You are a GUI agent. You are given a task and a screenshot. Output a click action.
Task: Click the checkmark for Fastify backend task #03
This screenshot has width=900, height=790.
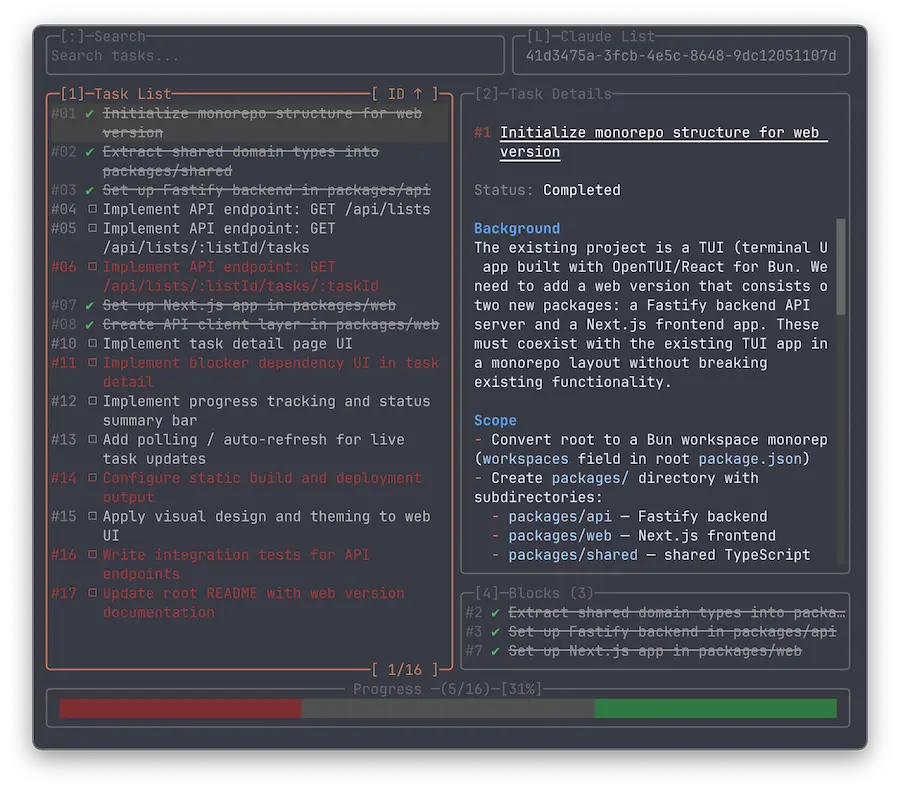[x=91, y=190]
